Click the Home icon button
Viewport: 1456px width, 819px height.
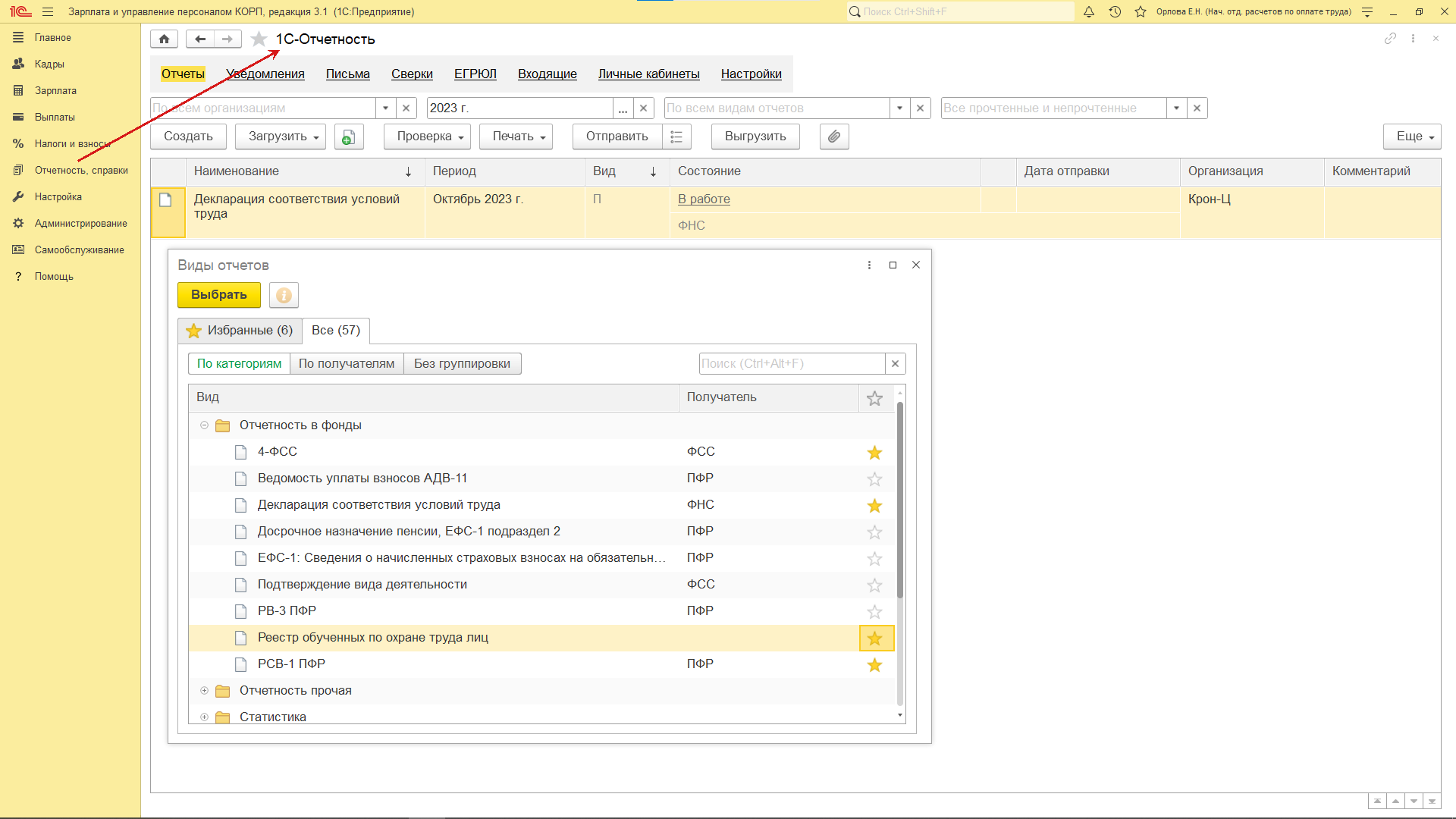[164, 39]
